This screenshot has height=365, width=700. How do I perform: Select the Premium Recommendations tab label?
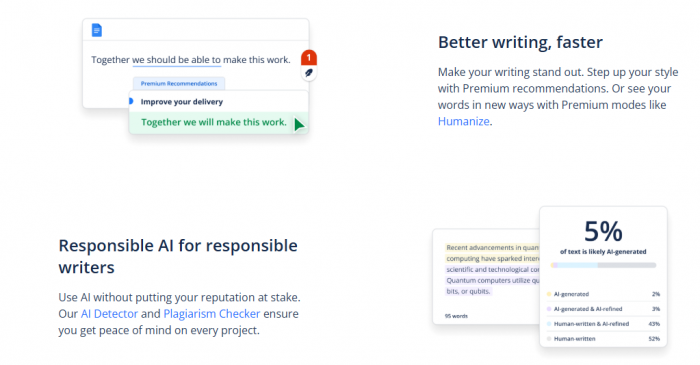pos(179,83)
